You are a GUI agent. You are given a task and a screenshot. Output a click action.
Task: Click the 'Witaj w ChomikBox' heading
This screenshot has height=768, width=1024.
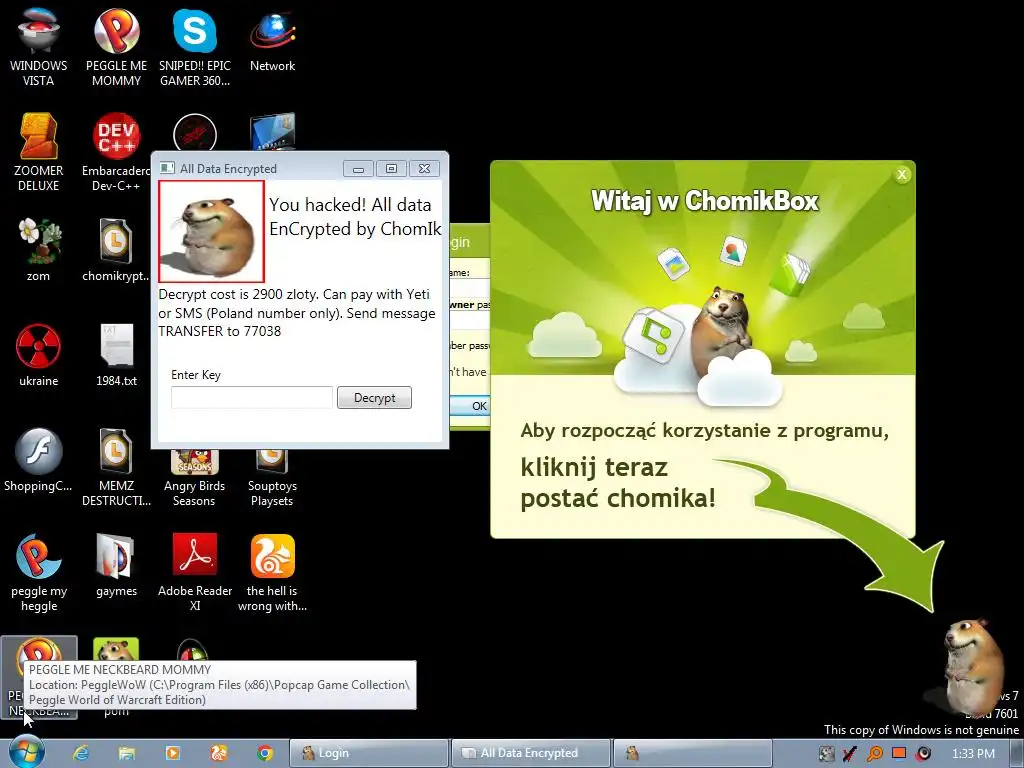704,200
